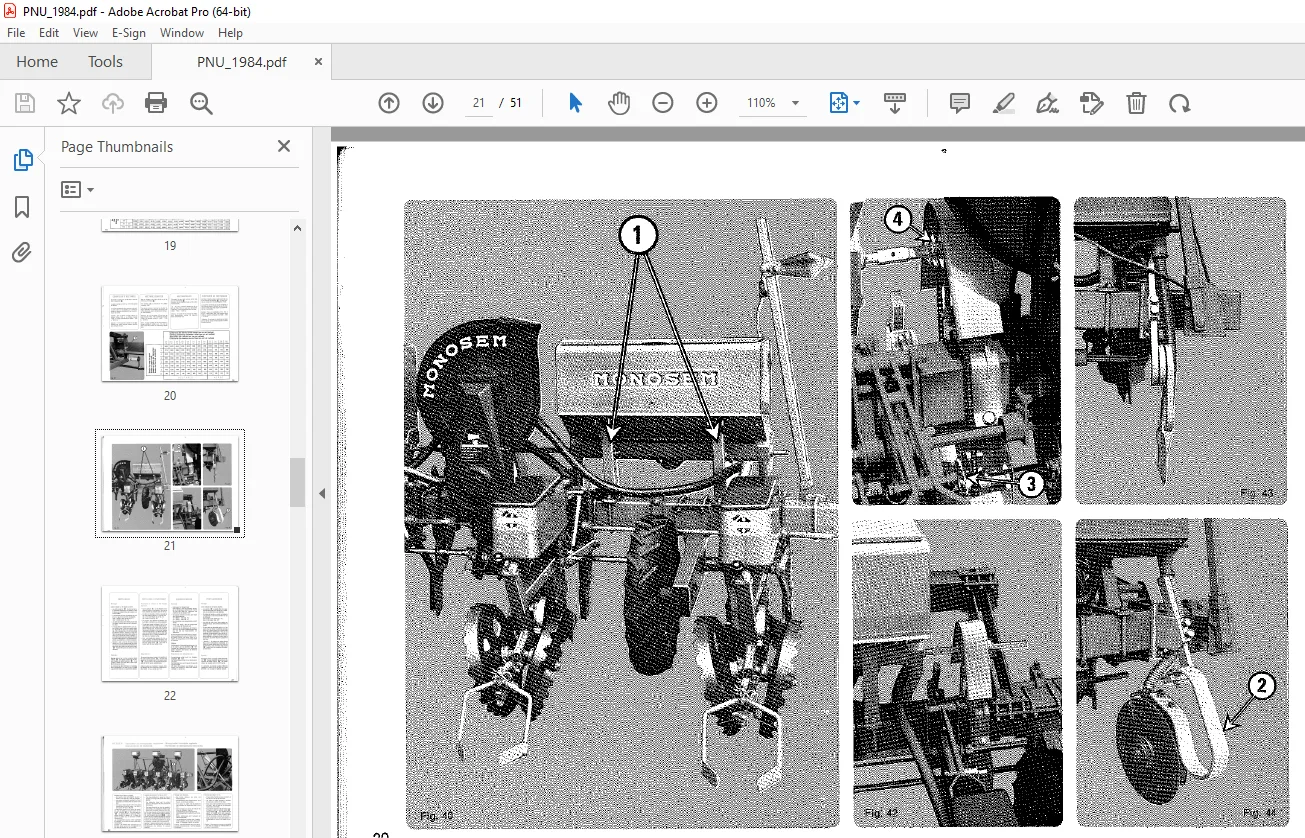
Task: Open the Window menu
Action: click(182, 33)
